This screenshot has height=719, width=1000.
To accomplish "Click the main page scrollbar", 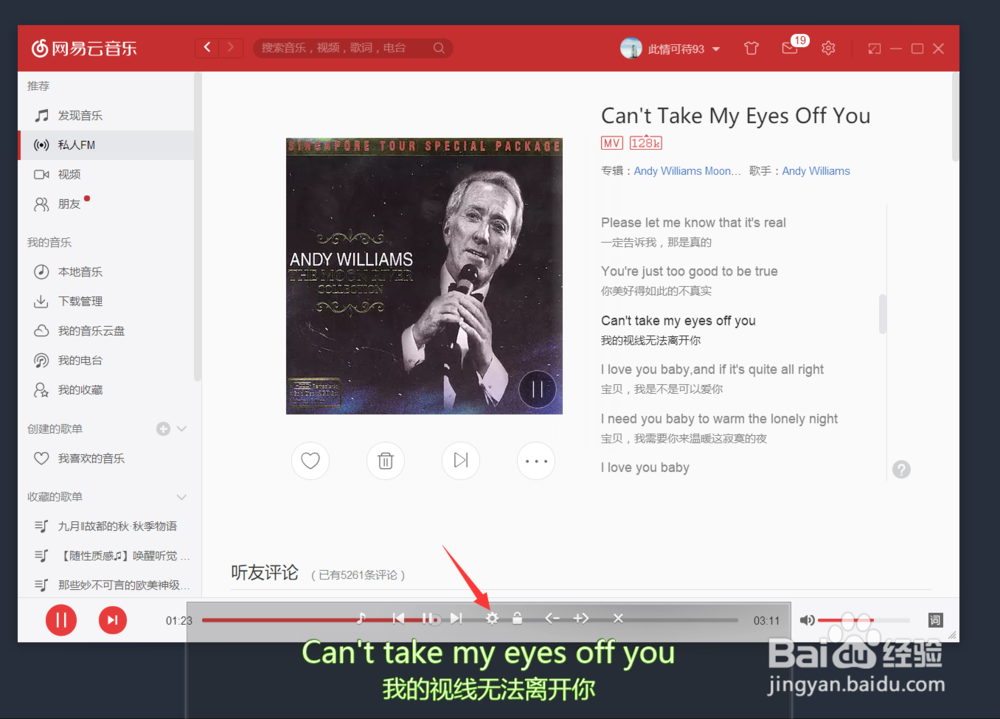I will click(x=955, y=117).
